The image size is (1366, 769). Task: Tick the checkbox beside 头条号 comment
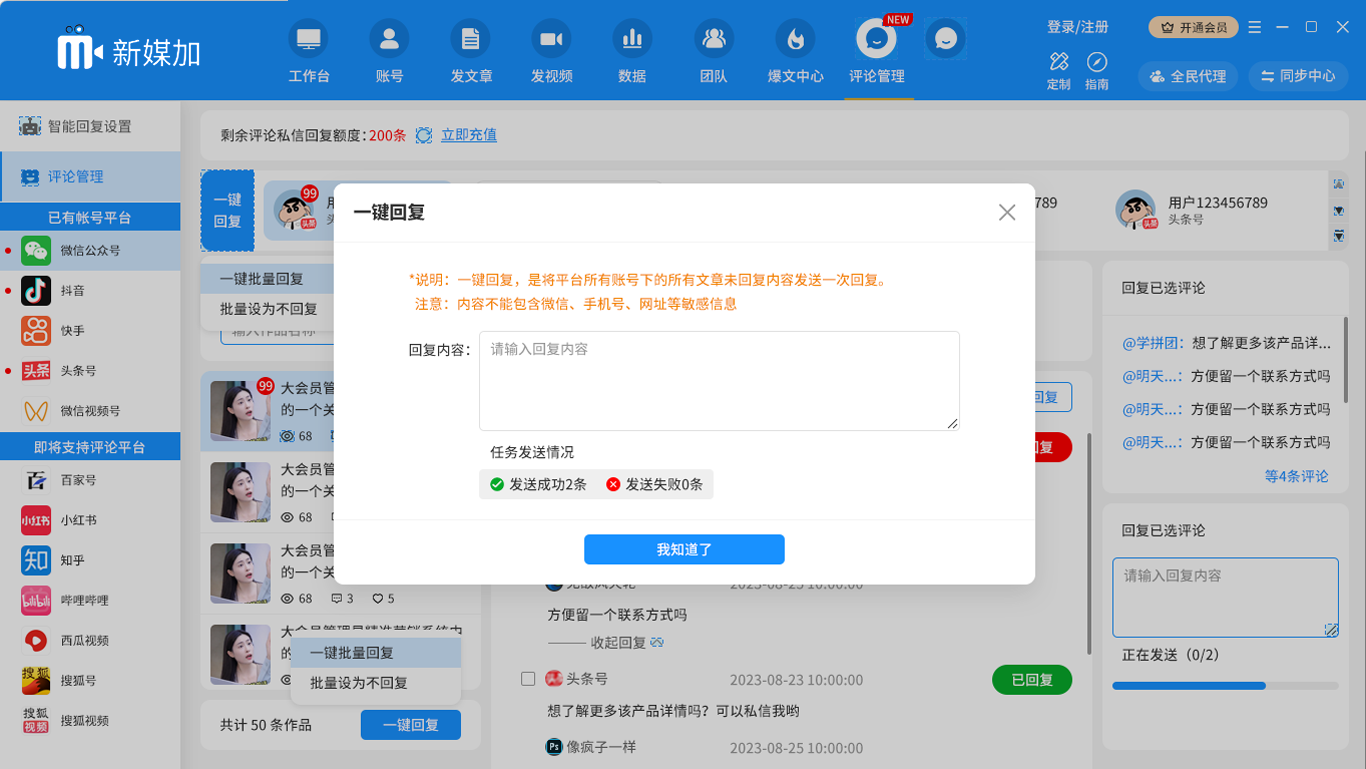coord(528,679)
